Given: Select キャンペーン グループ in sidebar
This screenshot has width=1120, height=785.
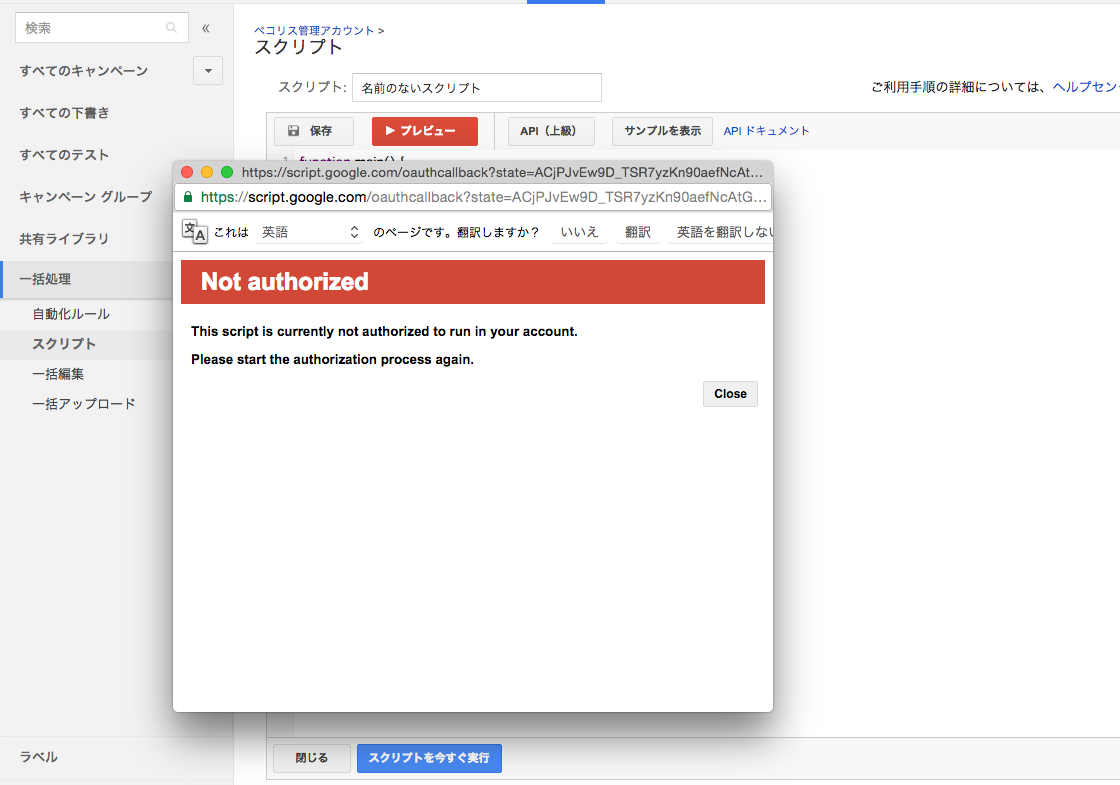Looking at the screenshot, I should click(x=86, y=196).
